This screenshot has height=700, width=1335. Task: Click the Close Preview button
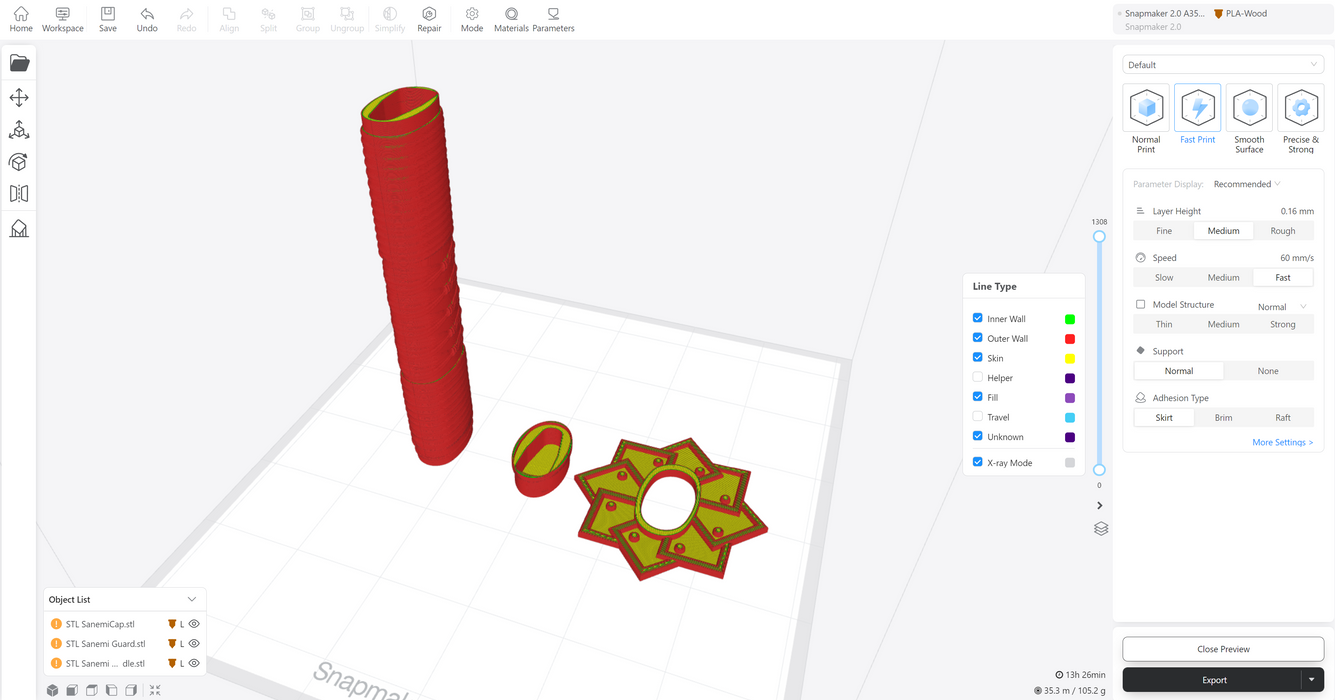coord(1223,649)
